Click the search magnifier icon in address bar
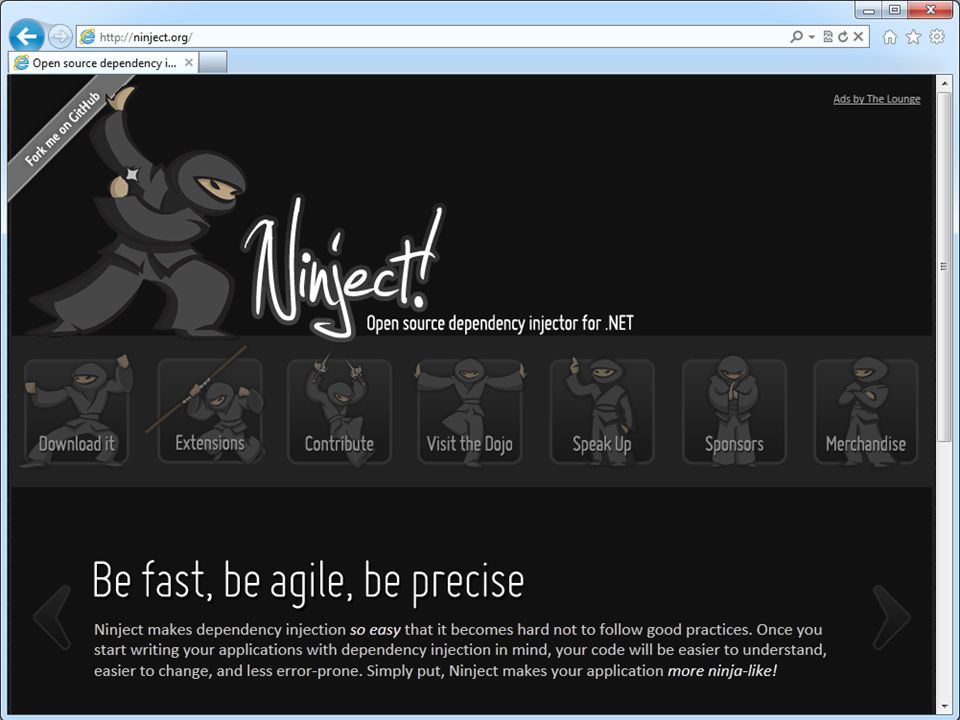Image resolution: width=960 pixels, height=720 pixels. (796, 37)
